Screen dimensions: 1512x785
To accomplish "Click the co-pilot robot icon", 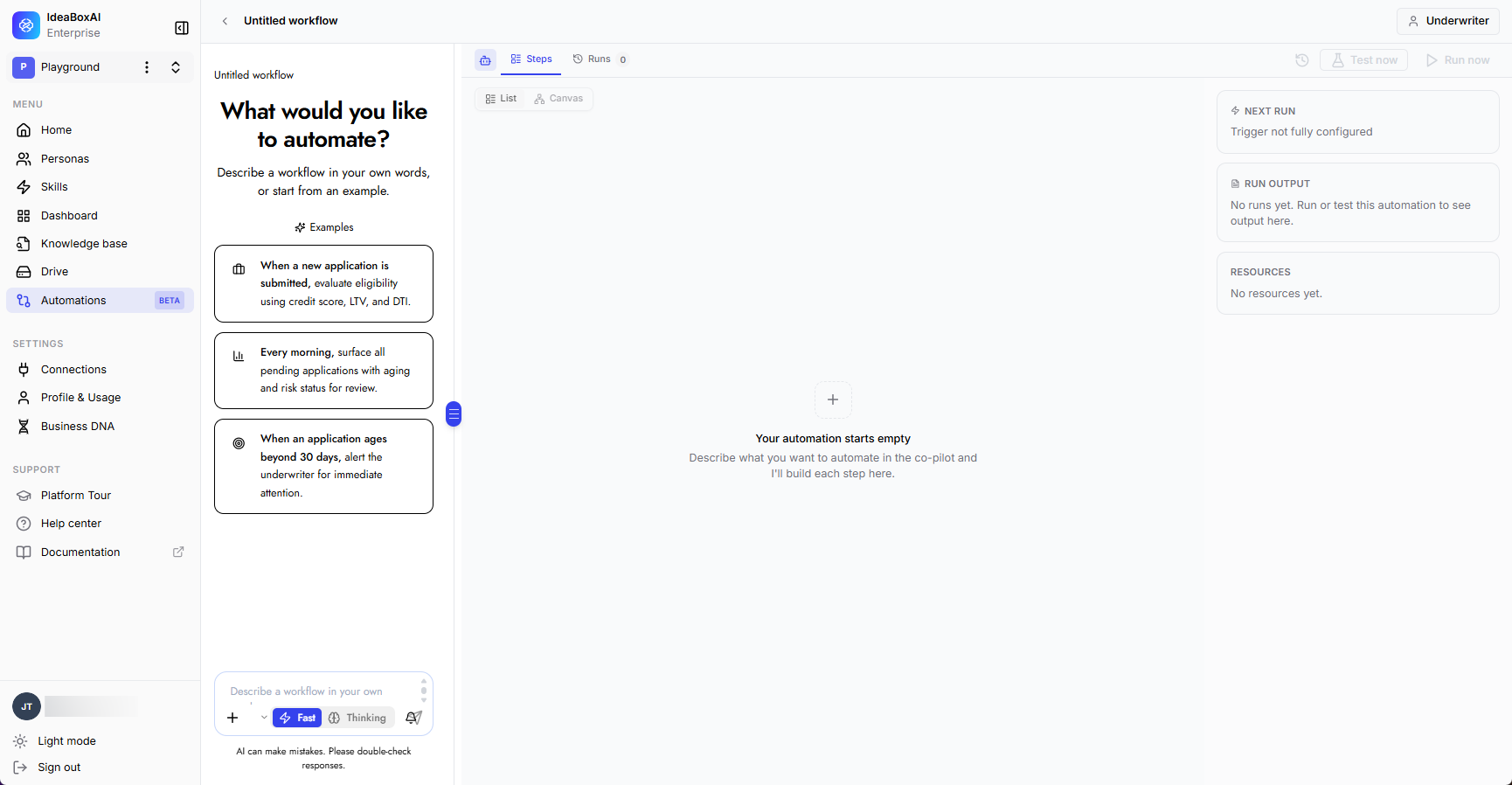I will click(485, 59).
